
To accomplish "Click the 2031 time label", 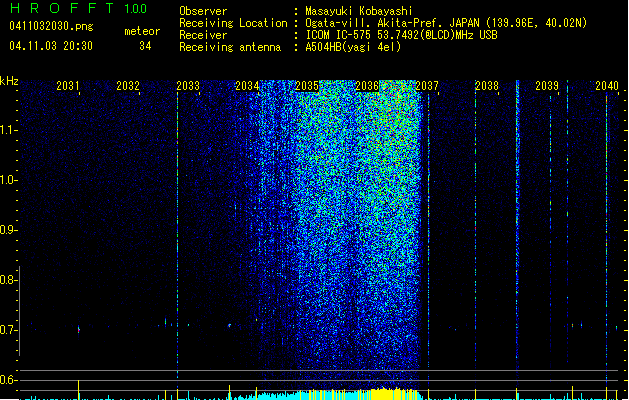I will click(67, 85).
